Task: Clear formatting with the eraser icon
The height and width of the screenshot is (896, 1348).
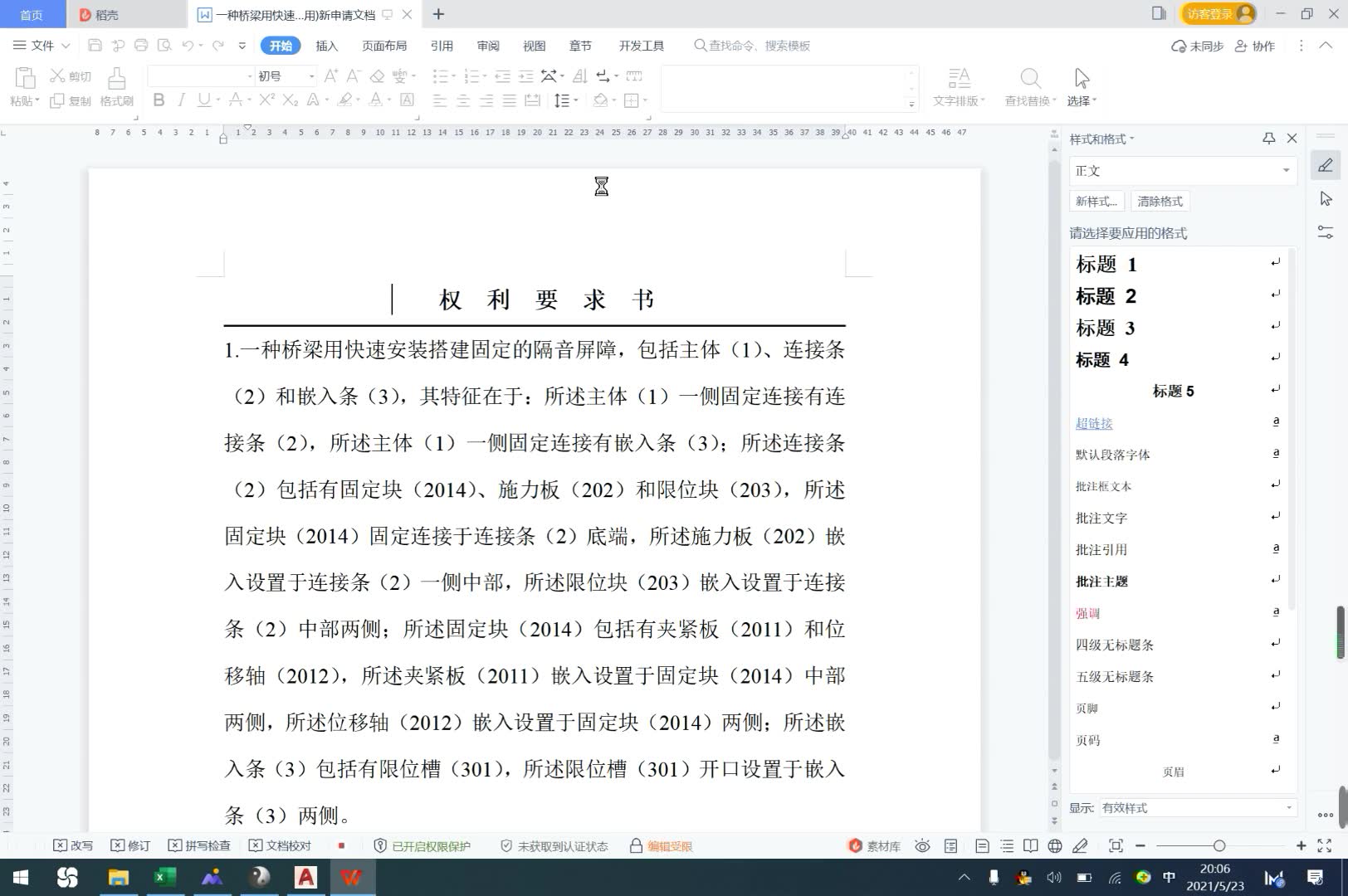Action: (x=377, y=76)
